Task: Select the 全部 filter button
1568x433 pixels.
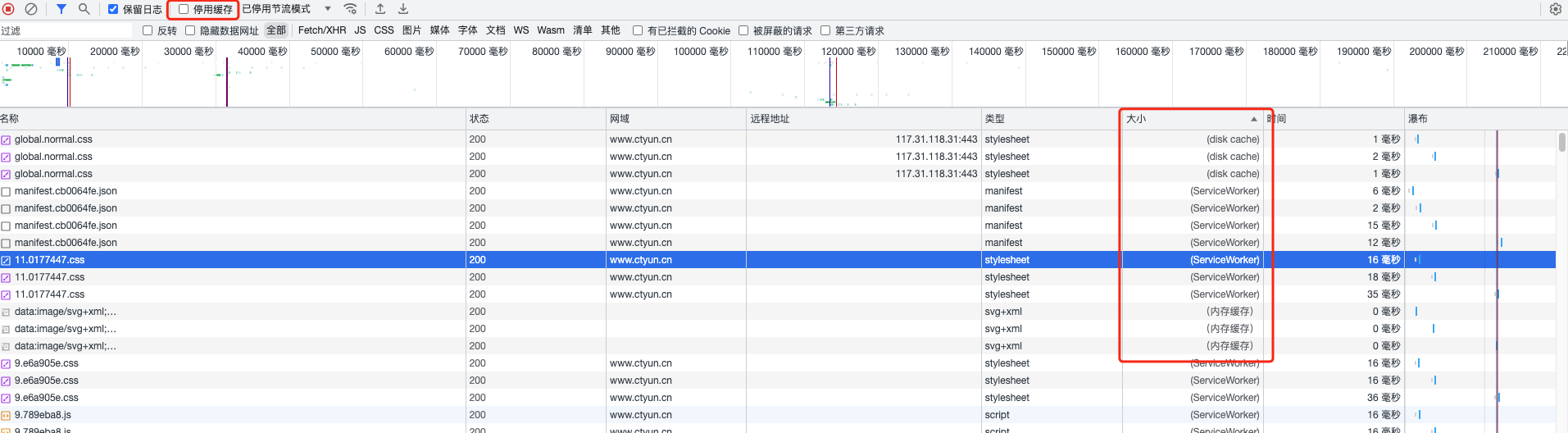Action: point(276,30)
